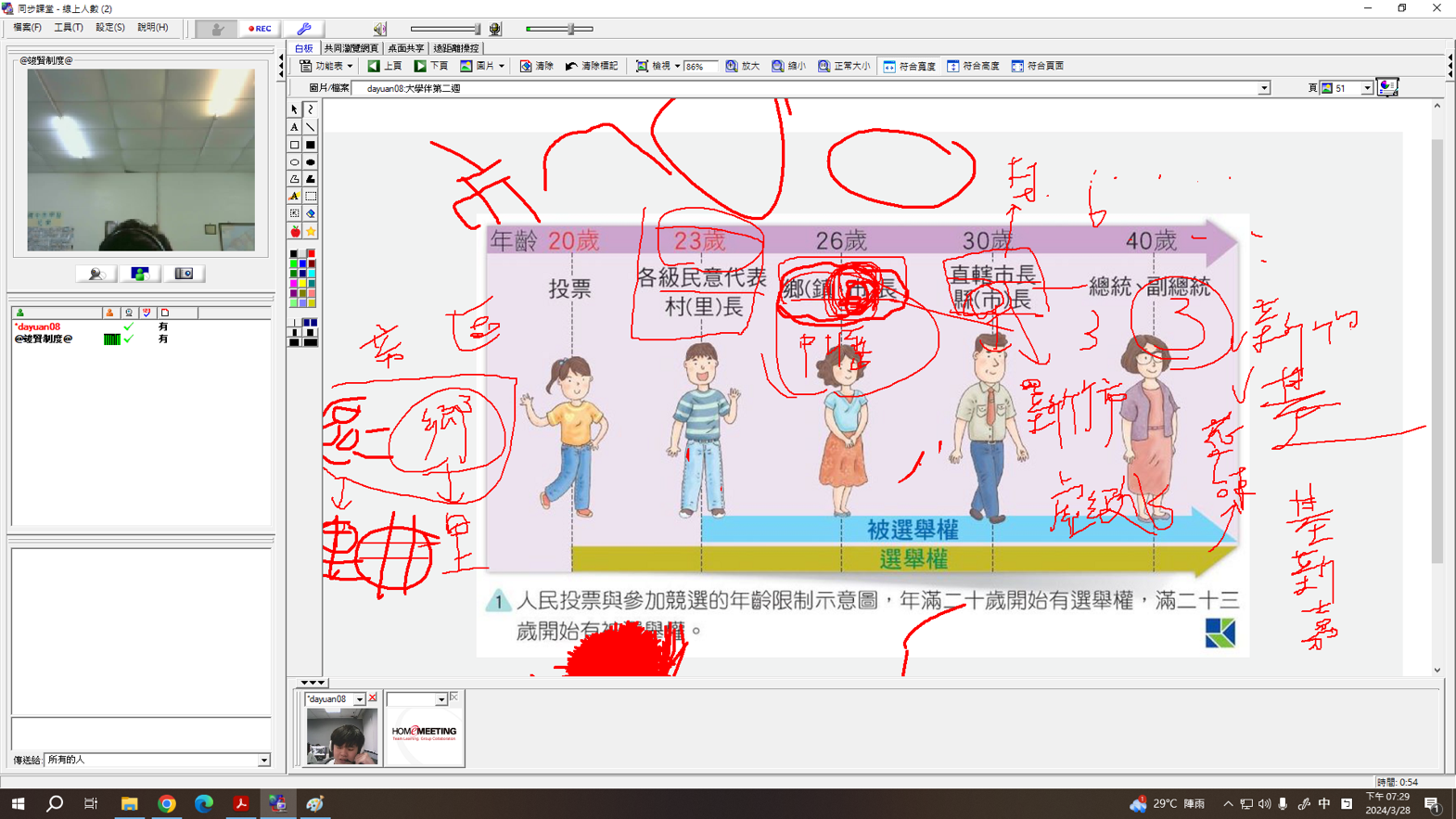
Task: Toggle the REC recording button
Action: tap(260, 29)
